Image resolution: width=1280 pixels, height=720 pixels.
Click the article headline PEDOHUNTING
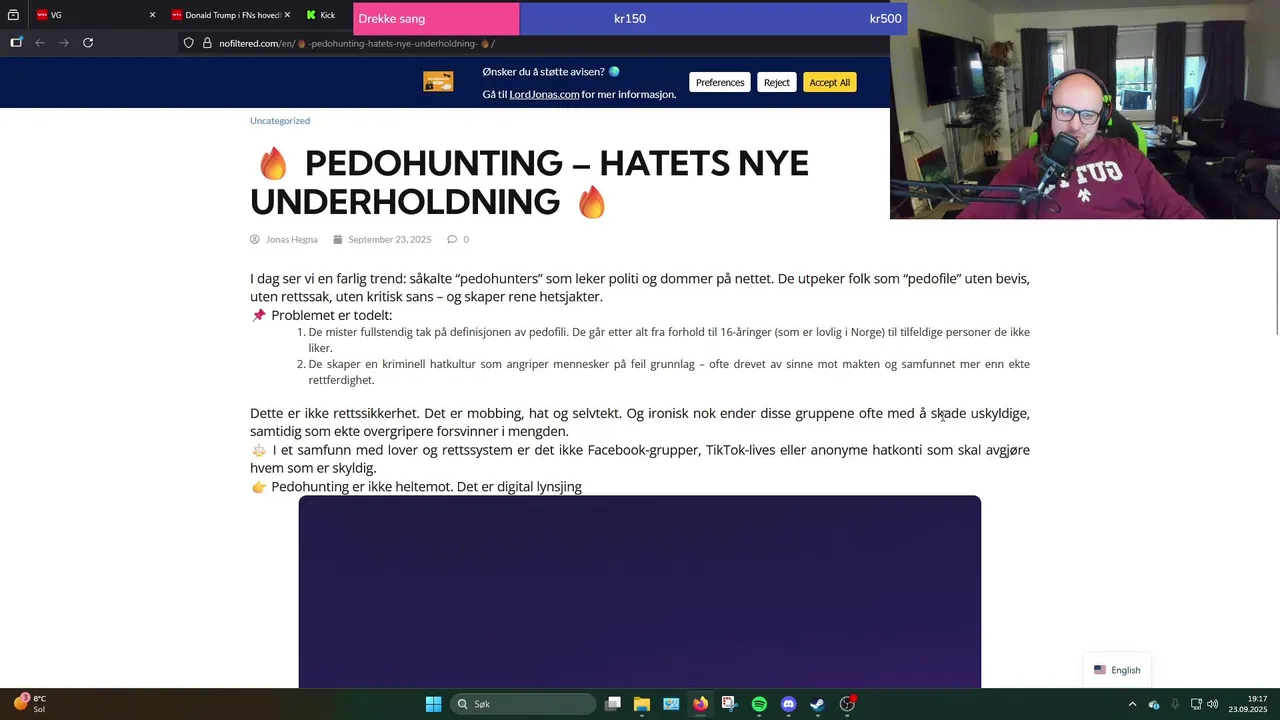(x=530, y=182)
